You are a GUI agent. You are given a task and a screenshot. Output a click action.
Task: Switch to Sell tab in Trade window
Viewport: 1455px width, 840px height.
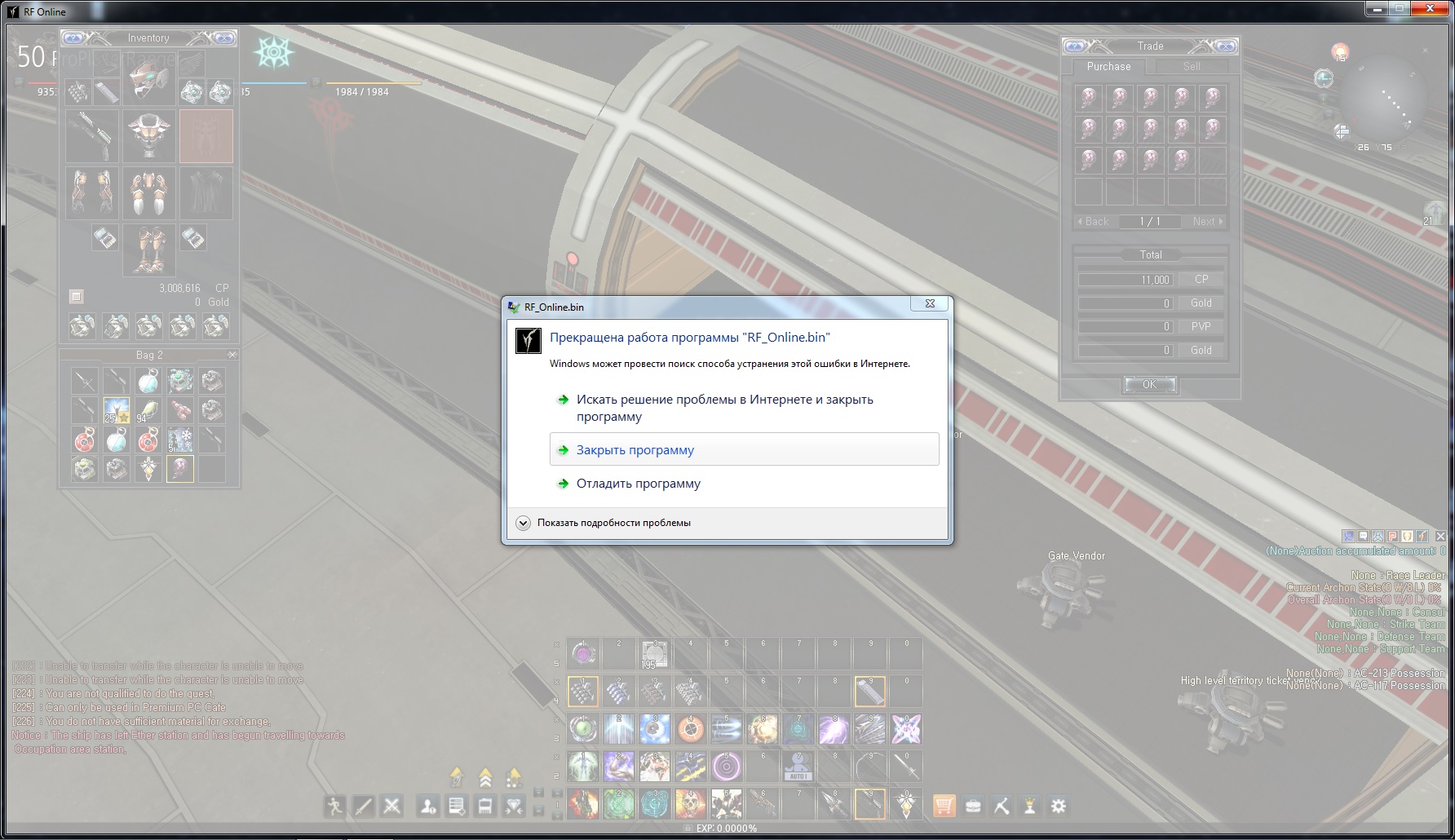point(1192,67)
